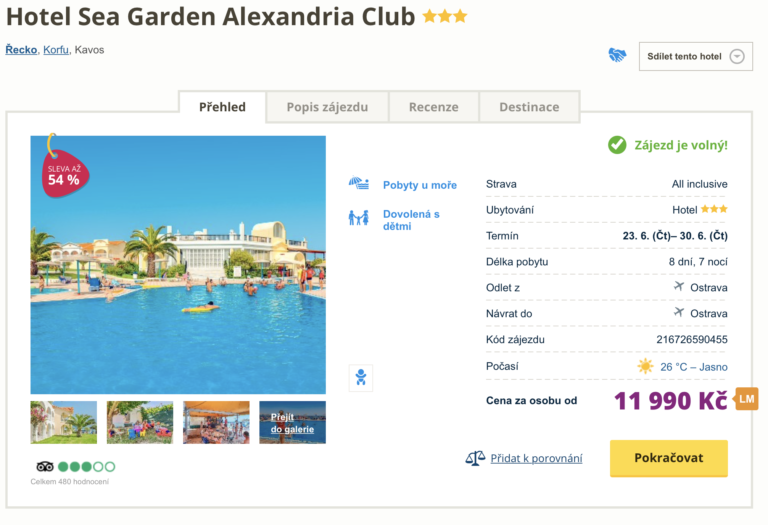Click the balance scale comparison icon
Viewport: 768px width, 525px height.
point(475,458)
